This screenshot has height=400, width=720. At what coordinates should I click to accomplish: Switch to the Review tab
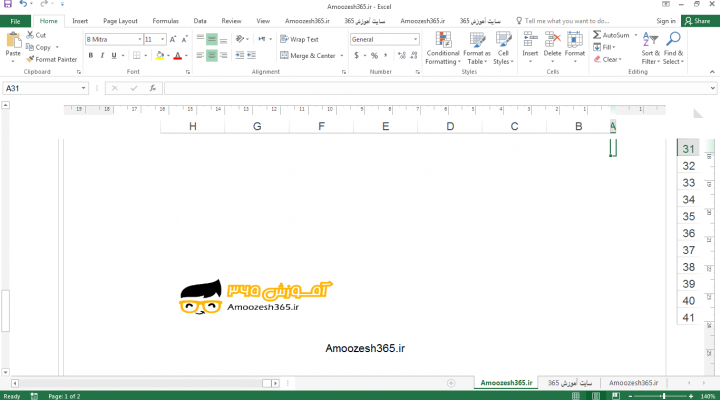click(231, 21)
